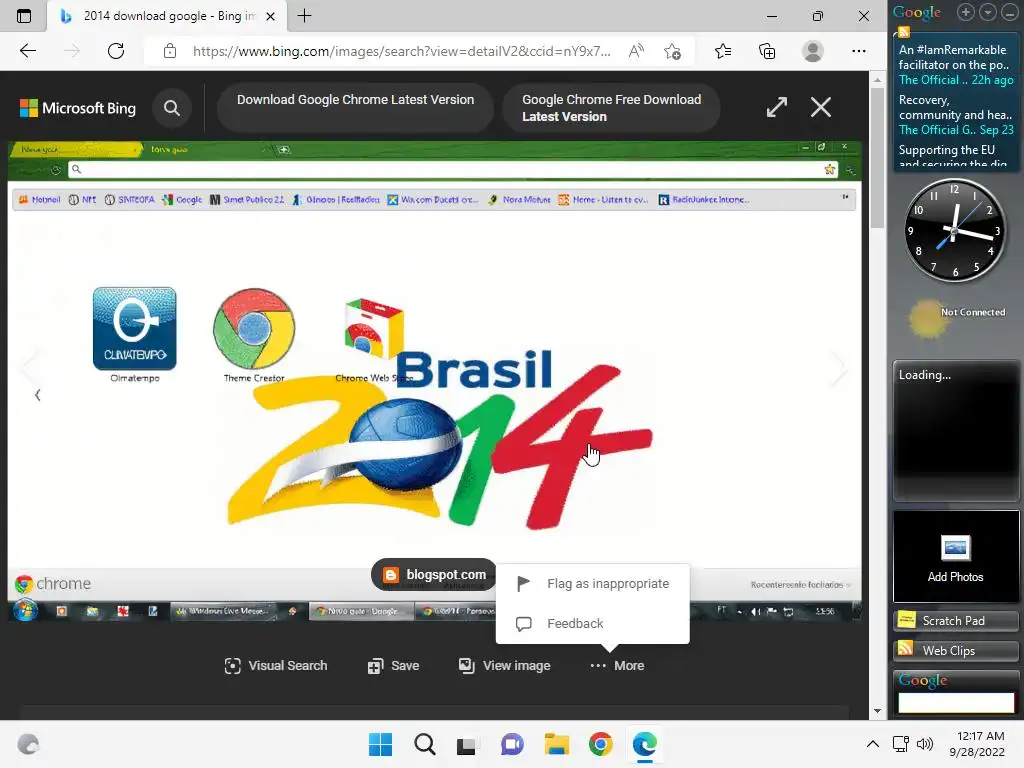Go to Microsoft Bing home logo
Image resolution: width=1024 pixels, height=768 pixels.
(x=78, y=108)
